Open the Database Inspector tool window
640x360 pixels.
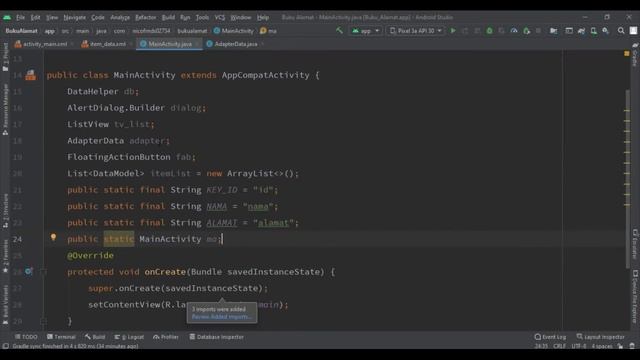(216, 337)
